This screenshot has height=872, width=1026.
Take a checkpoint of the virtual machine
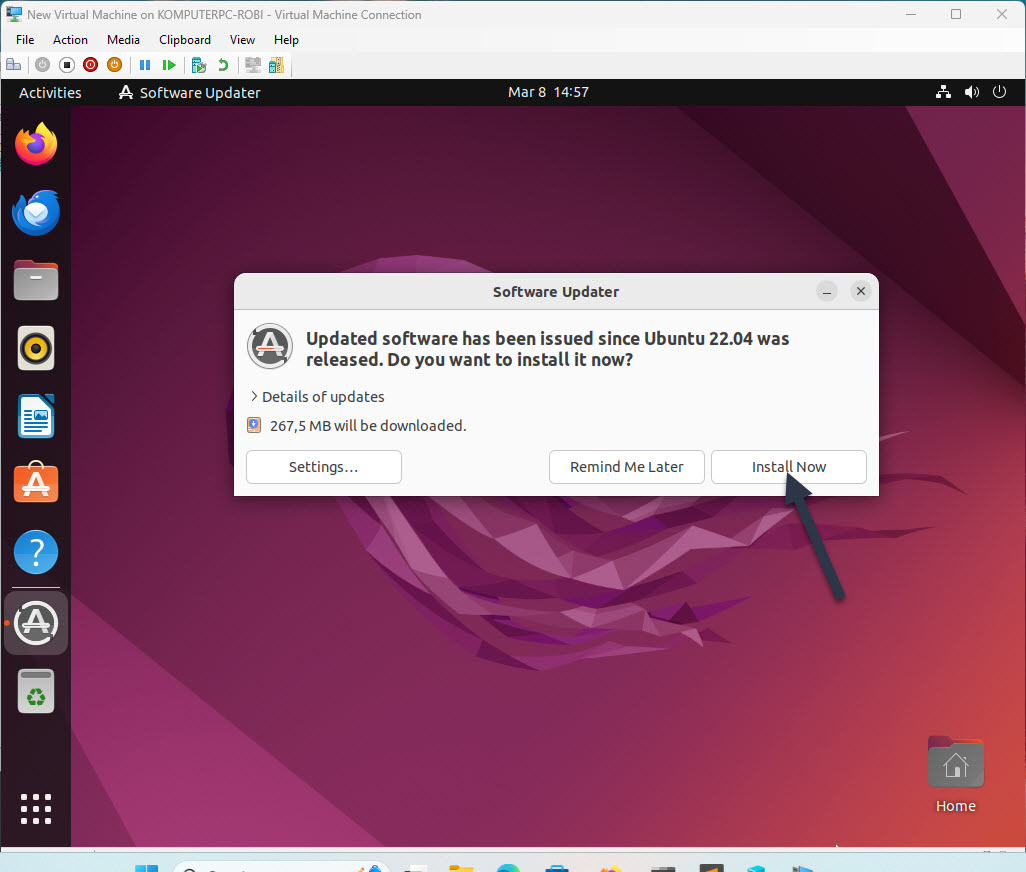197,64
